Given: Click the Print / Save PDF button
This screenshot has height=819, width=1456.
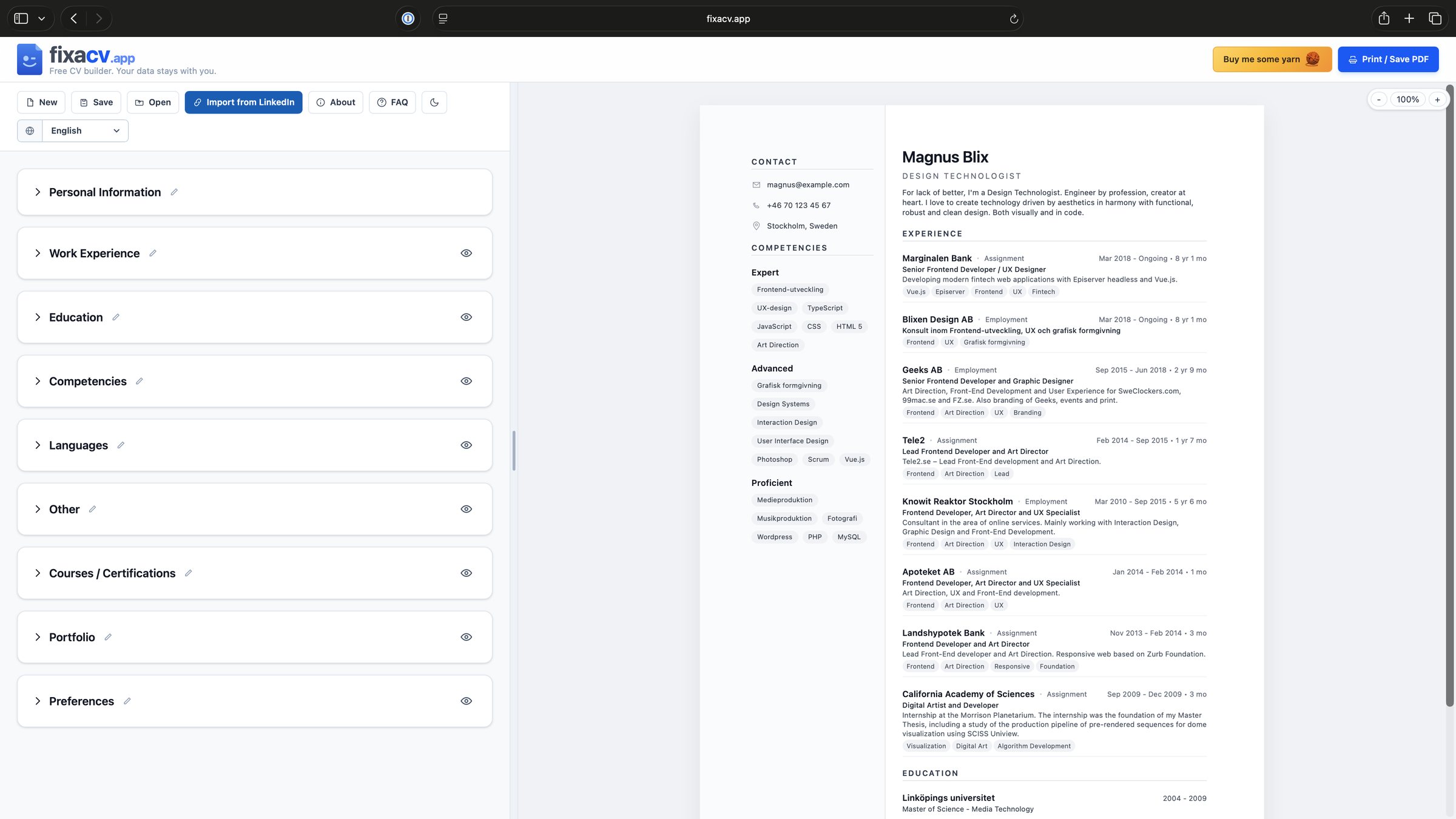Looking at the screenshot, I should pos(1388,59).
